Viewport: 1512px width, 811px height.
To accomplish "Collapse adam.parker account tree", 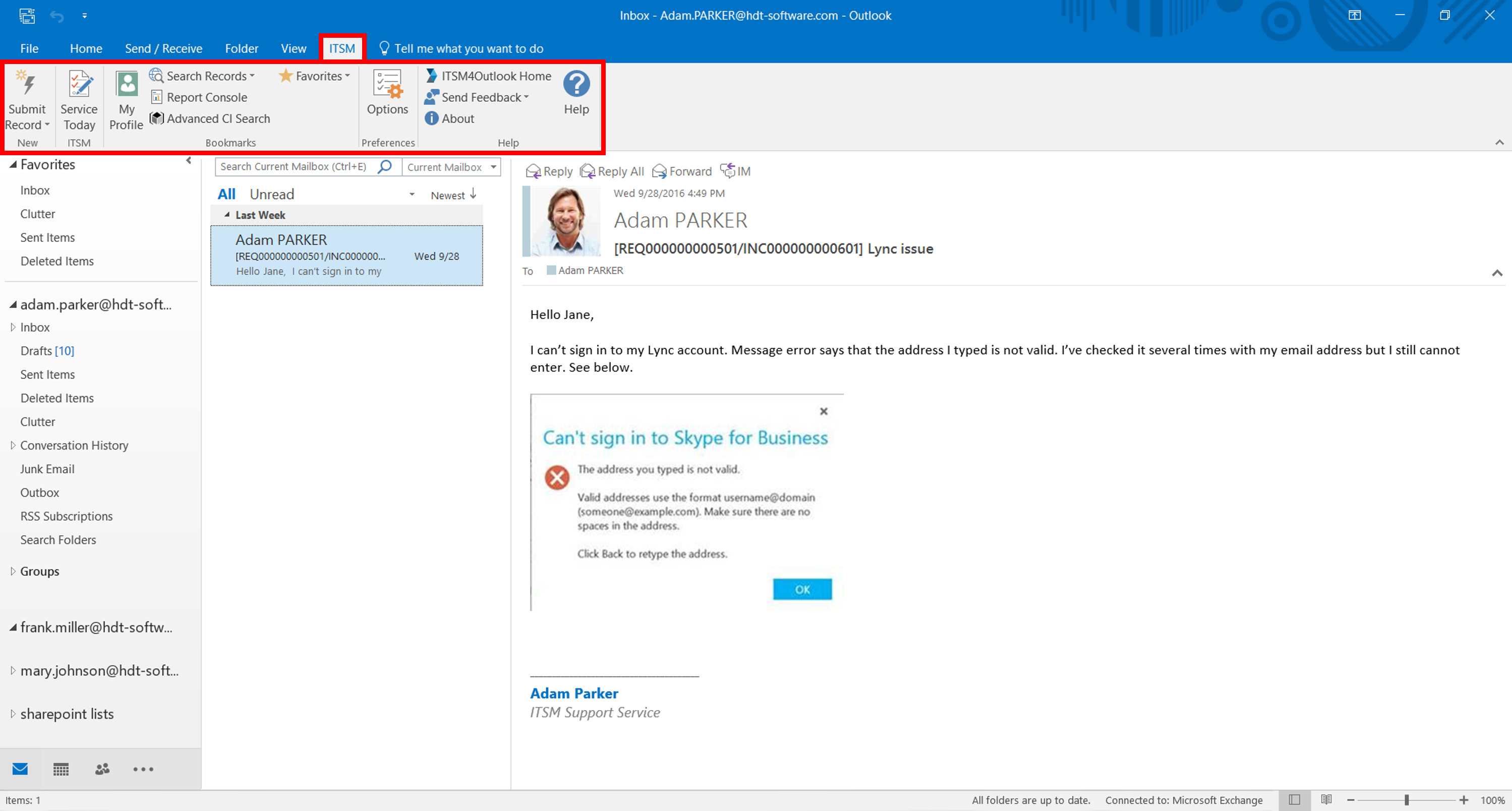I will click(12, 304).
